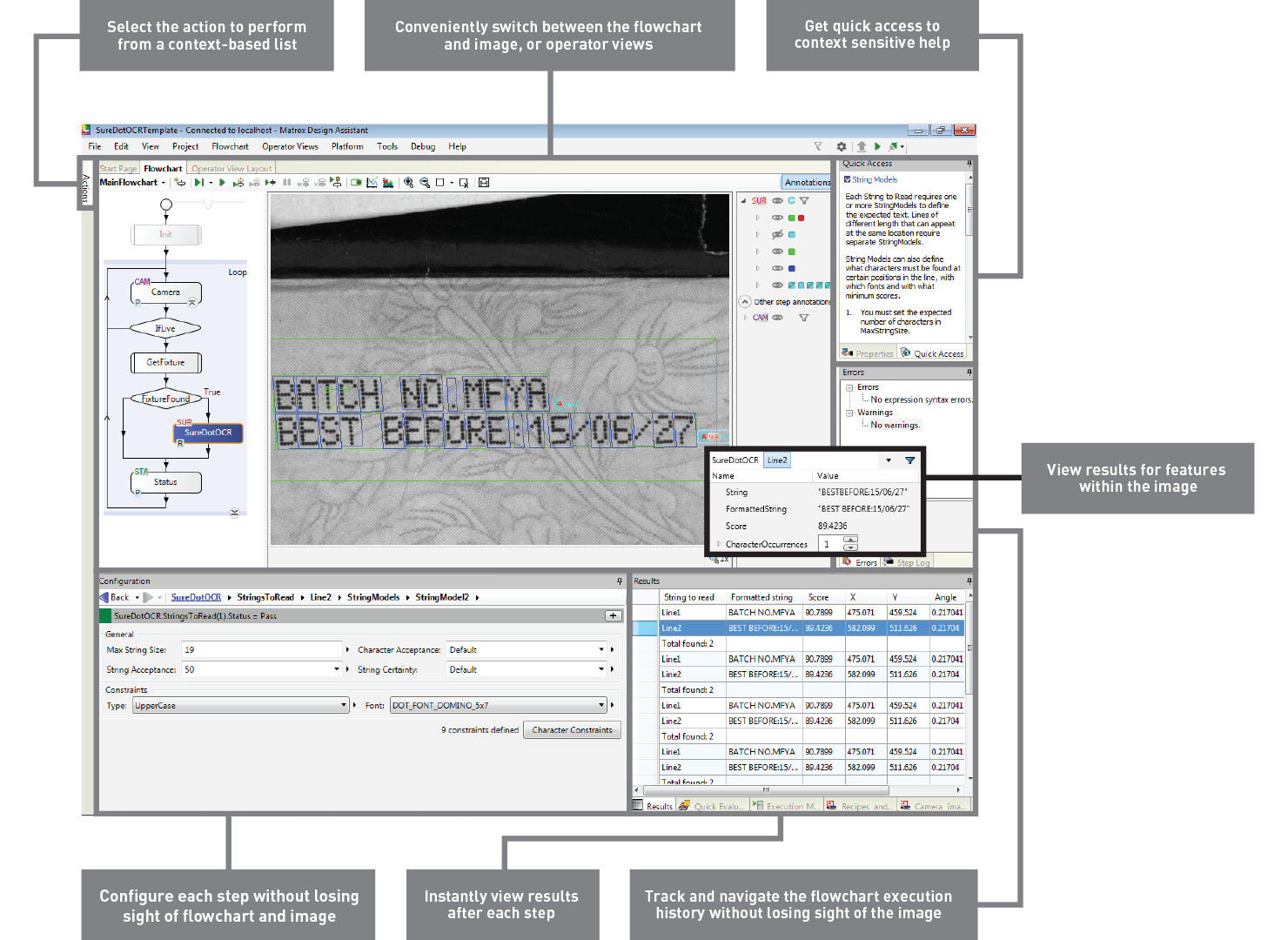The image size is (1288, 940).
Task: Pin the Quick Access panel
Action: coord(969,164)
